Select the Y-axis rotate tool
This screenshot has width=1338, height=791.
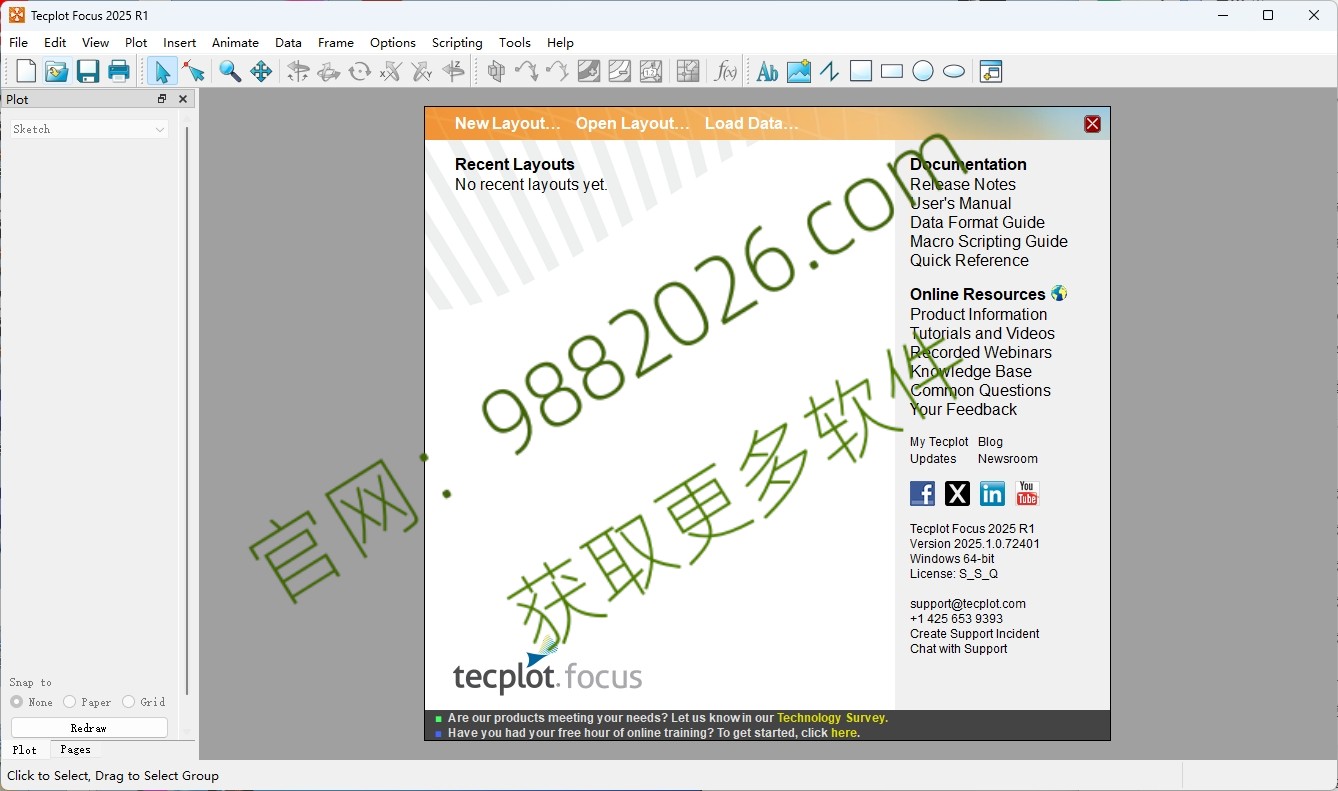[422, 71]
